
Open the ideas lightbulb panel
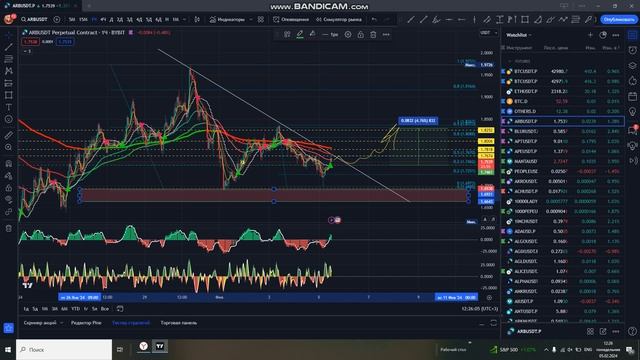pyautogui.click(x=632, y=112)
